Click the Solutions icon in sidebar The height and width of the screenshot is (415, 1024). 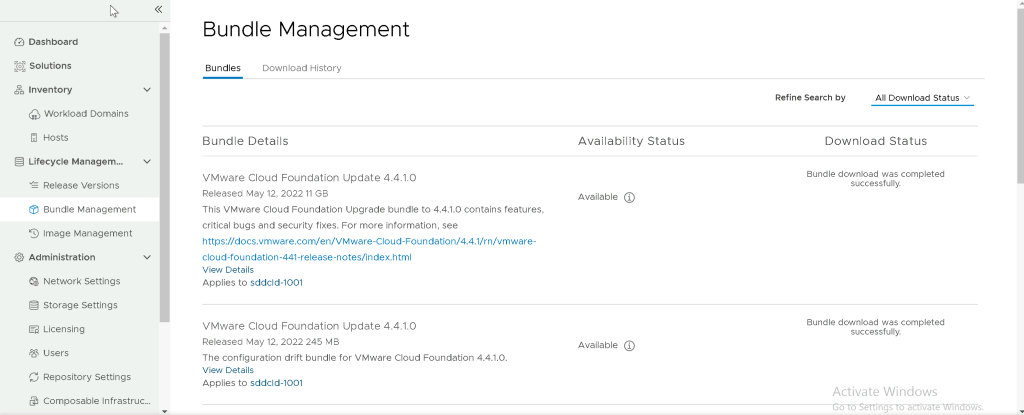(x=20, y=66)
